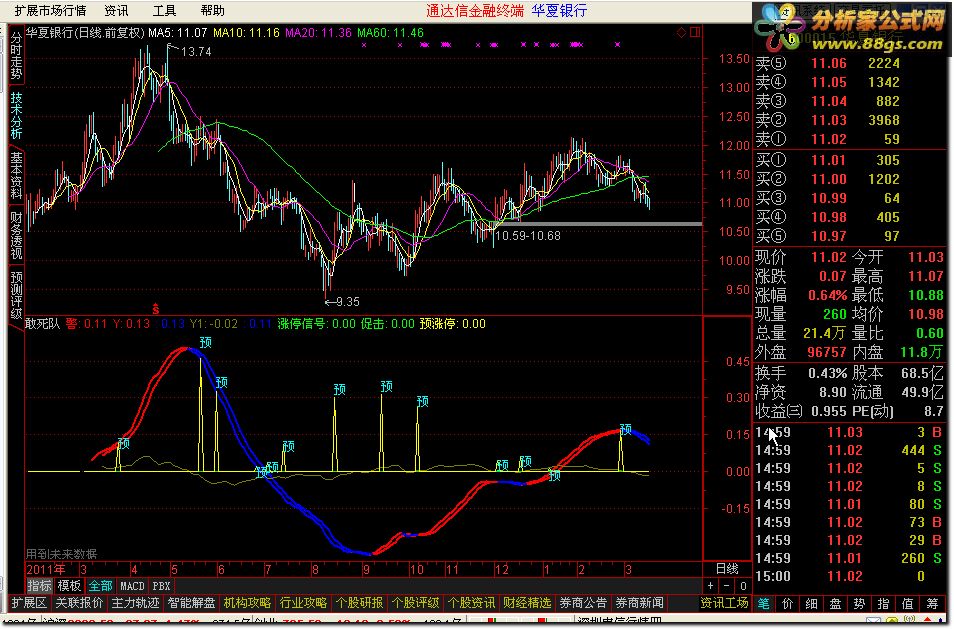This screenshot has height=629, width=954.
Task: Open 券商新闻 in the bottom bar
Action: pyautogui.click(x=639, y=603)
